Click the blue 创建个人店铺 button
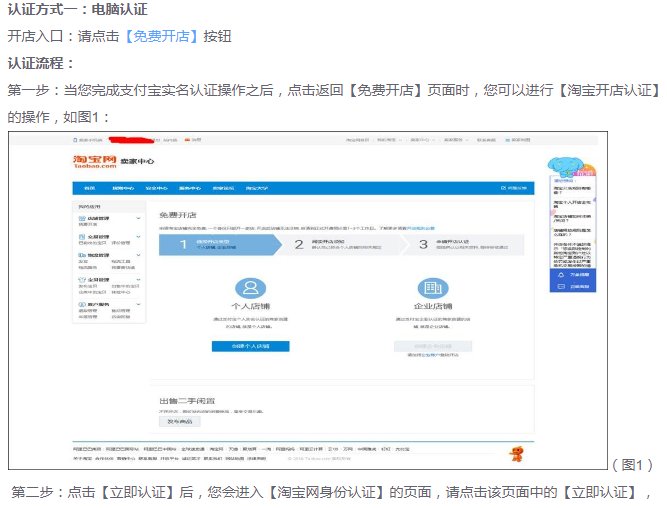This screenshot has width=667, height=508. tap(251, 346)
